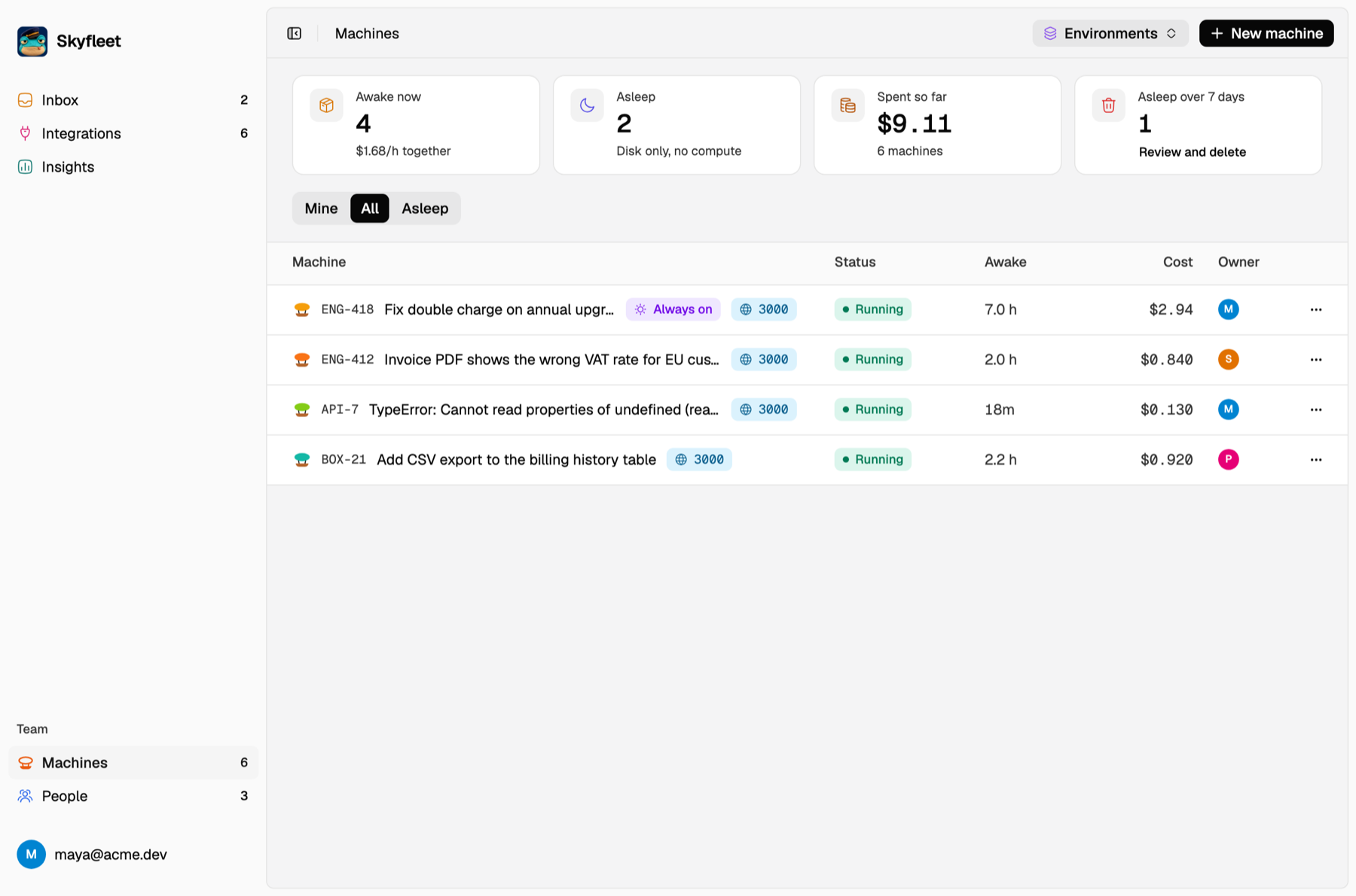The height and width of the screenshot is (896, 1356).
Task: Click the machine icon beside API-7
Action: tap(302, 410)
